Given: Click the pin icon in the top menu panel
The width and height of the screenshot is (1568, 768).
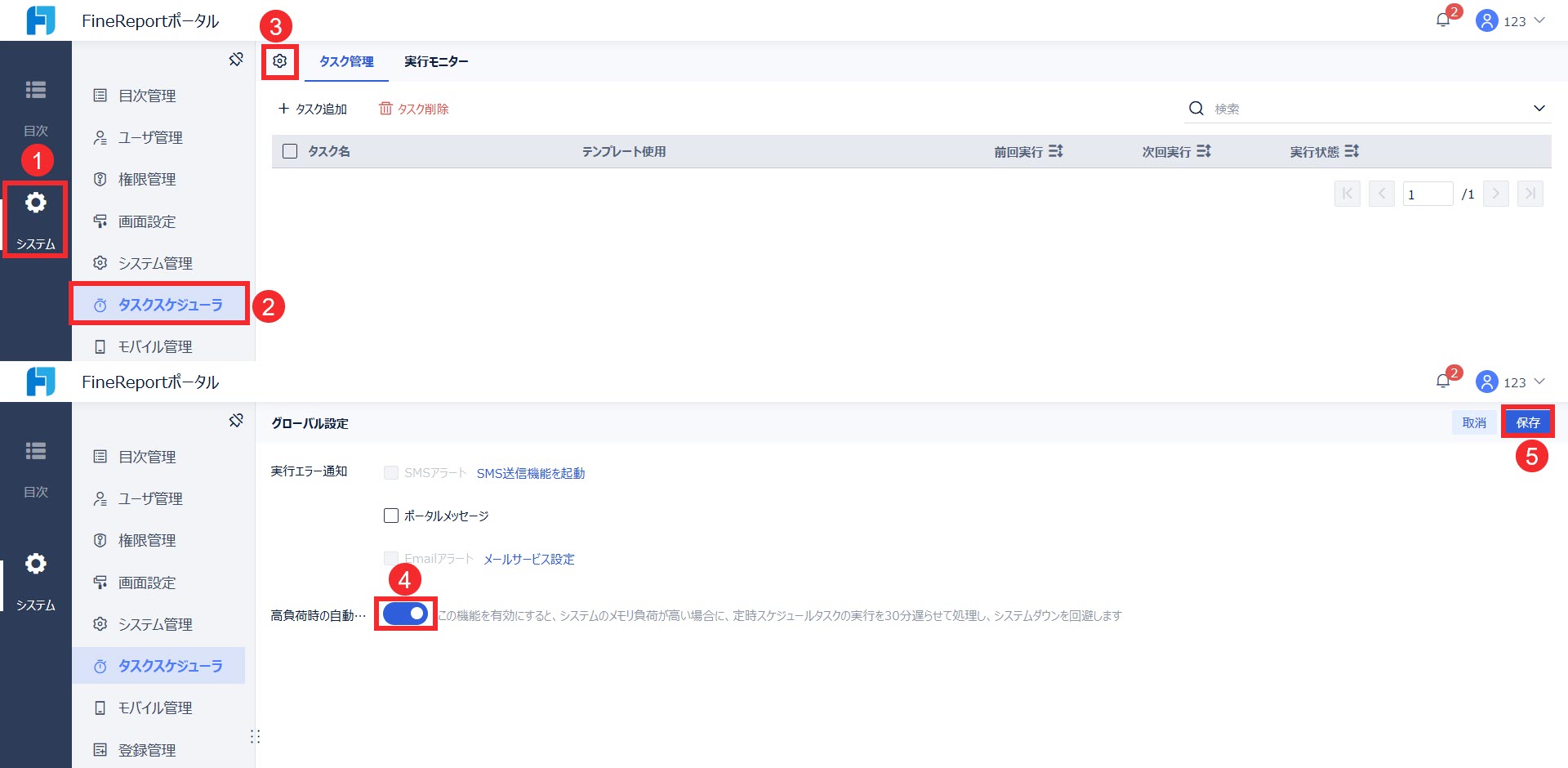Looking at the screenshot, I should click(236, 59).
